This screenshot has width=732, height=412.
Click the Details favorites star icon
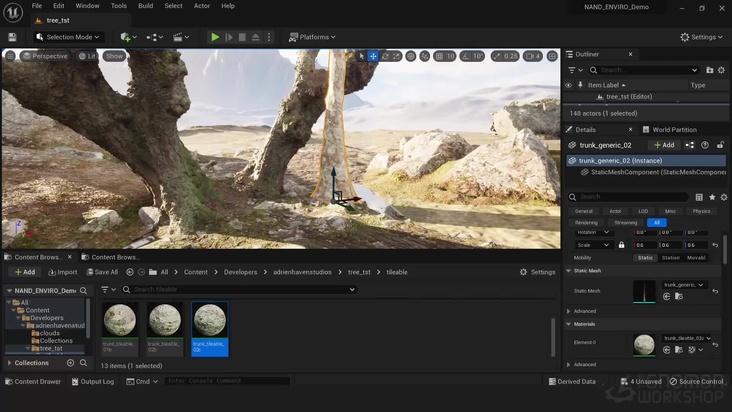(712, 197)
